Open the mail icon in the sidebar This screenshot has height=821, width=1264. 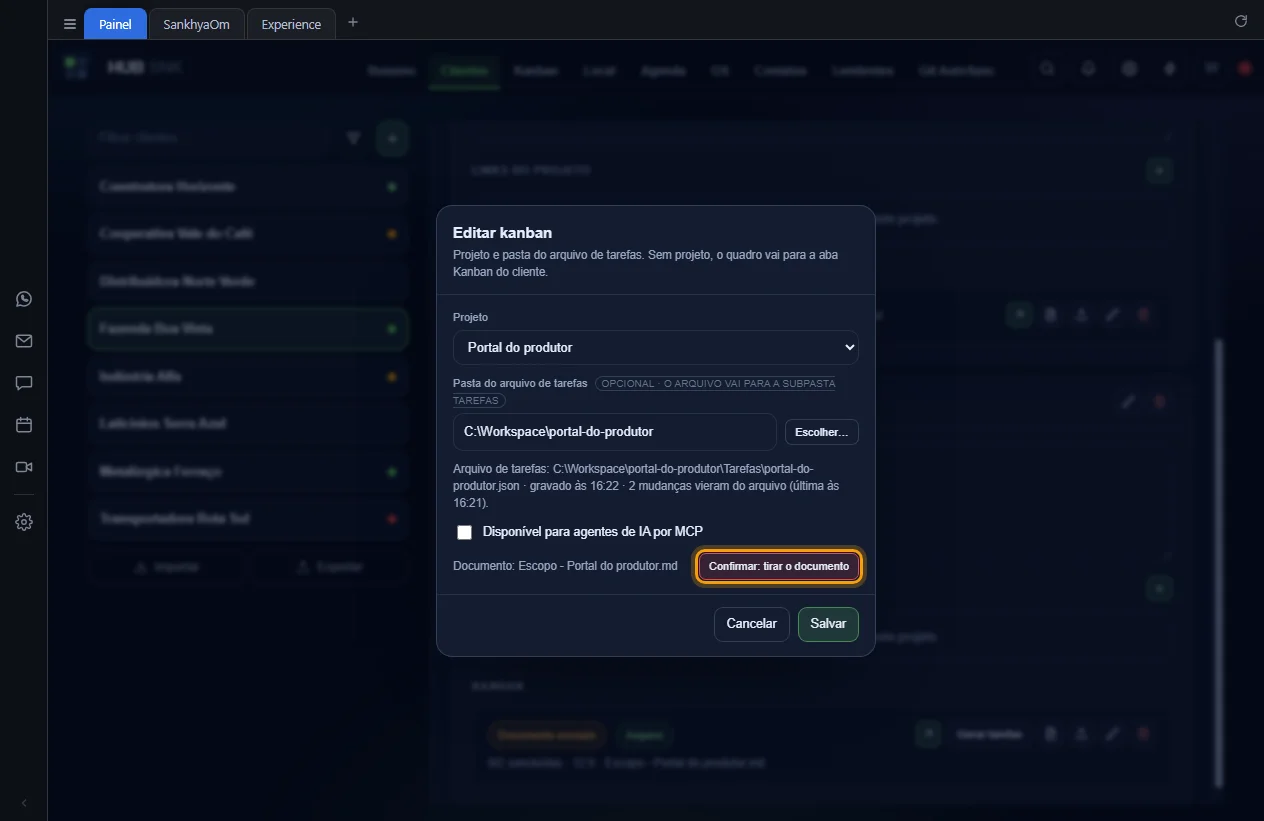24,341
